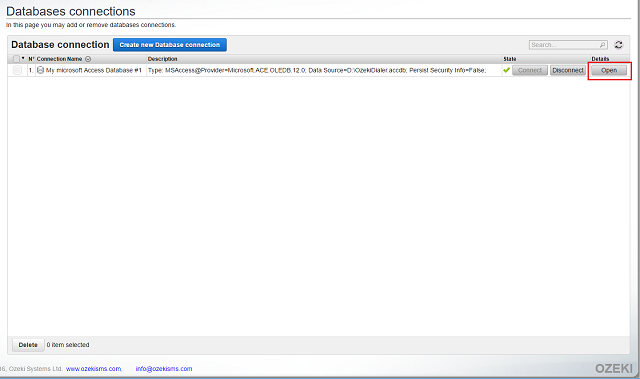Viewport: 640px width, 379px height.
Task: Click Create new Database connection button
Action: click(x=170, y=45)
